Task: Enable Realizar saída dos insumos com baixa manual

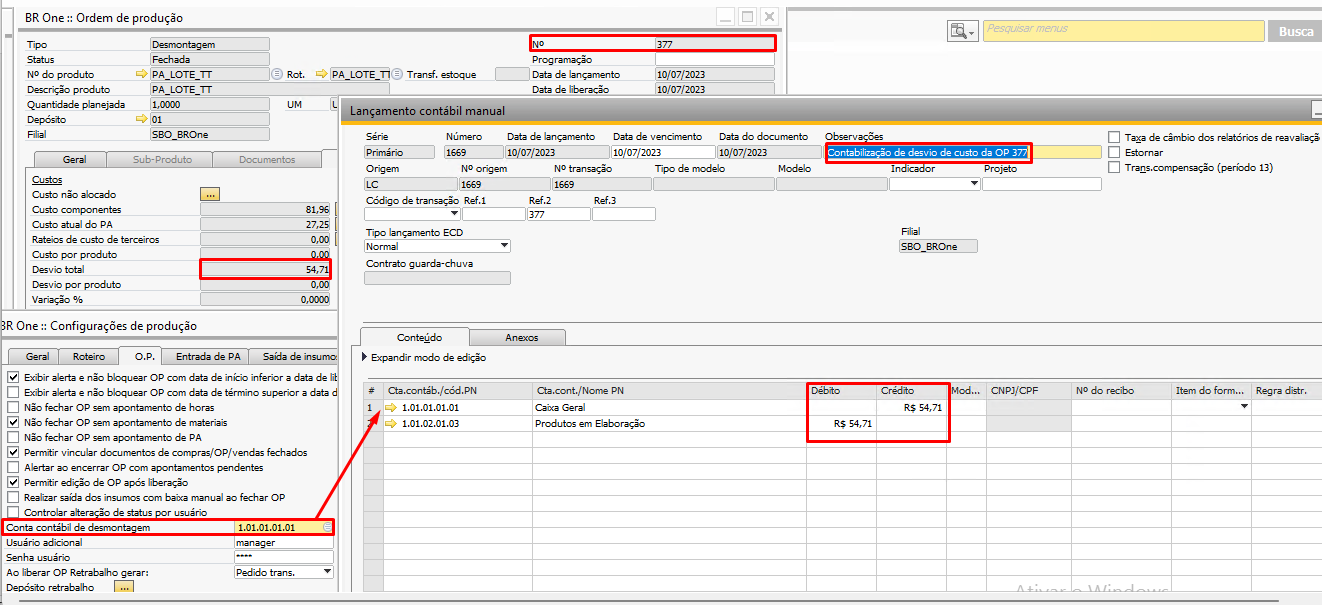Action: click(13, 498)
